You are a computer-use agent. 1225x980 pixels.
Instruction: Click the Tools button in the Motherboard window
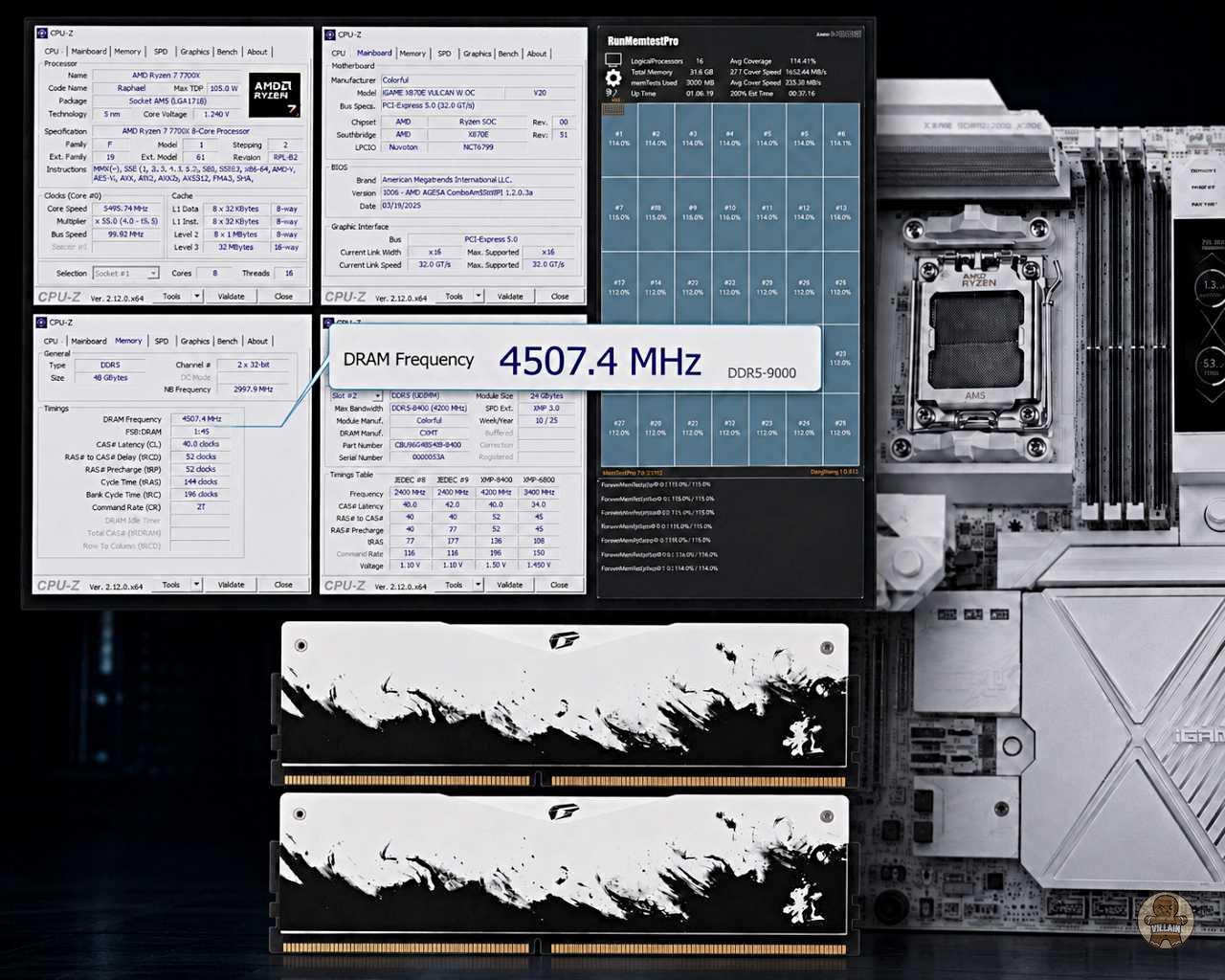454,297
